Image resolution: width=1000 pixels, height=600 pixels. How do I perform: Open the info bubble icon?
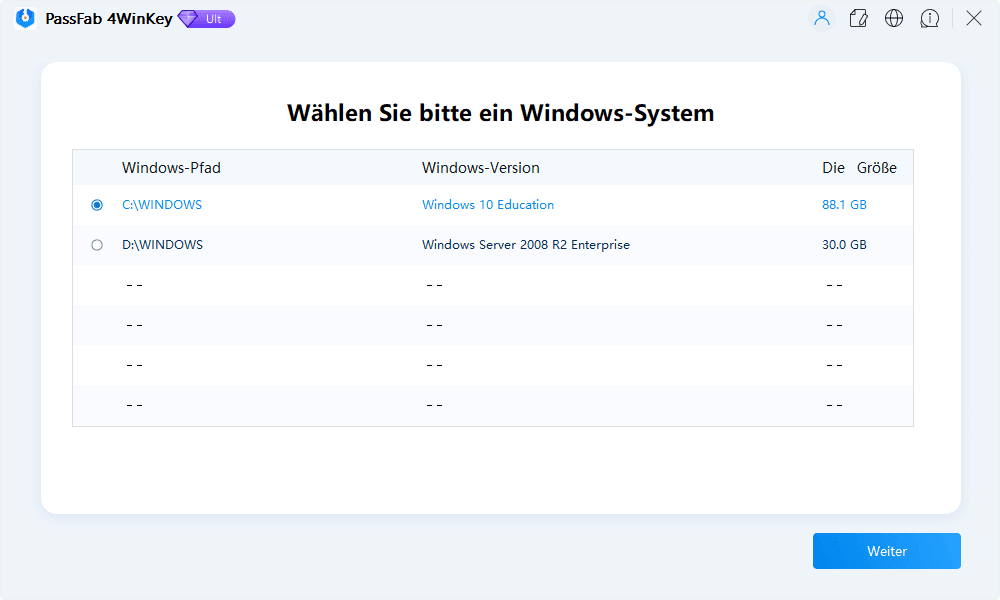click(x=930, y=18)
